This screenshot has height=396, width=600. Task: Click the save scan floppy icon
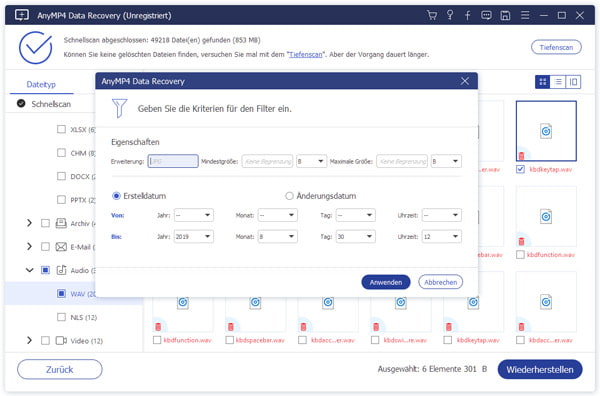[x=505, y=15]
